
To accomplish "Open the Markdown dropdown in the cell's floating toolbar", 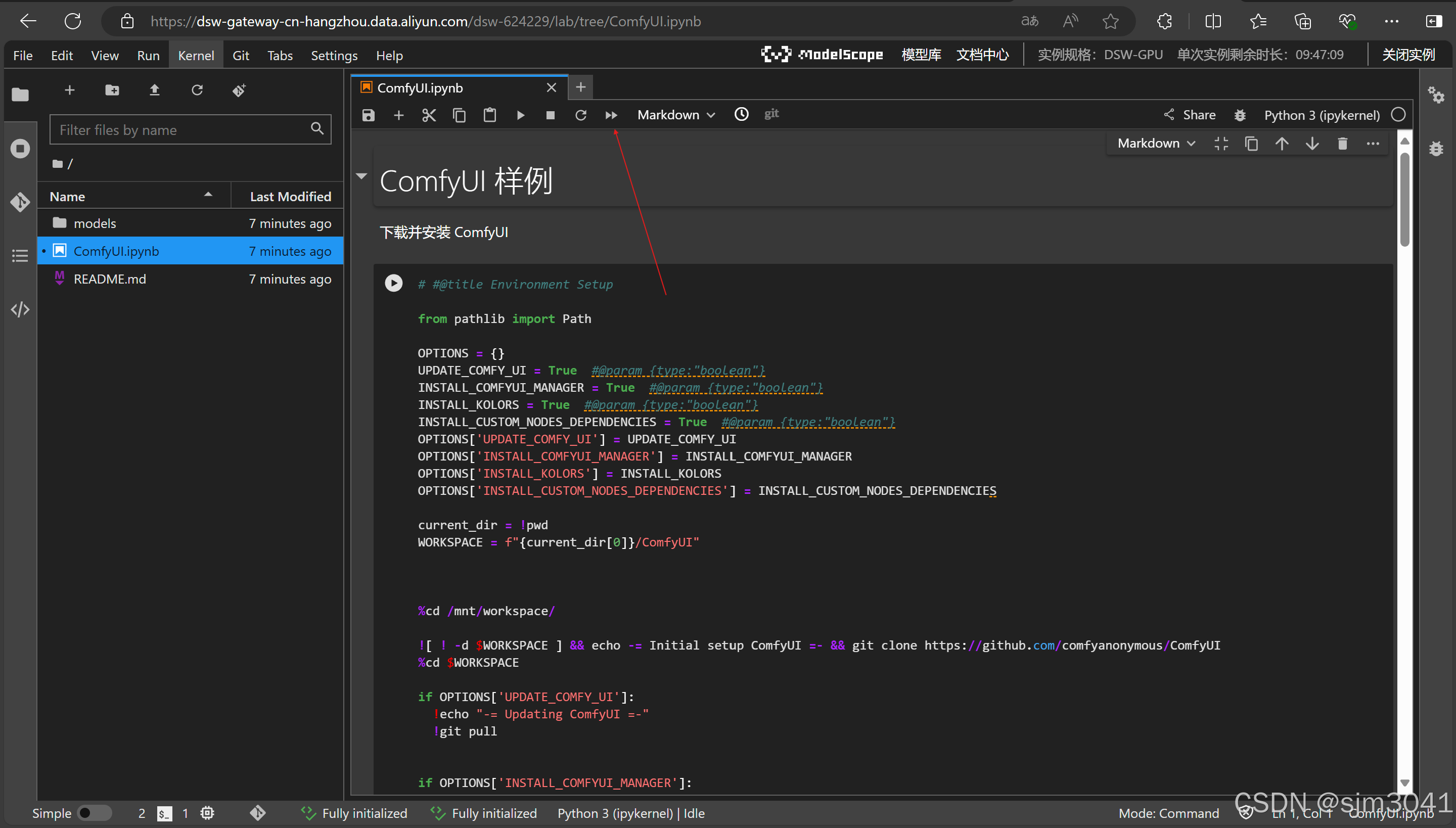I will click(1156, 144).
